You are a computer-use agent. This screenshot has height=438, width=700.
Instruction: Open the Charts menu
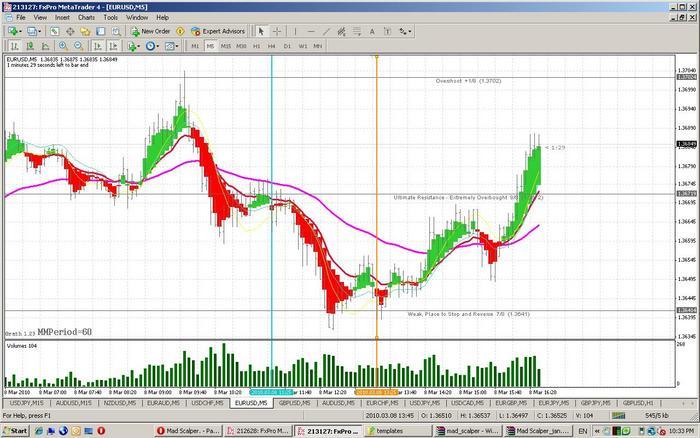click(x=86, y=17)
